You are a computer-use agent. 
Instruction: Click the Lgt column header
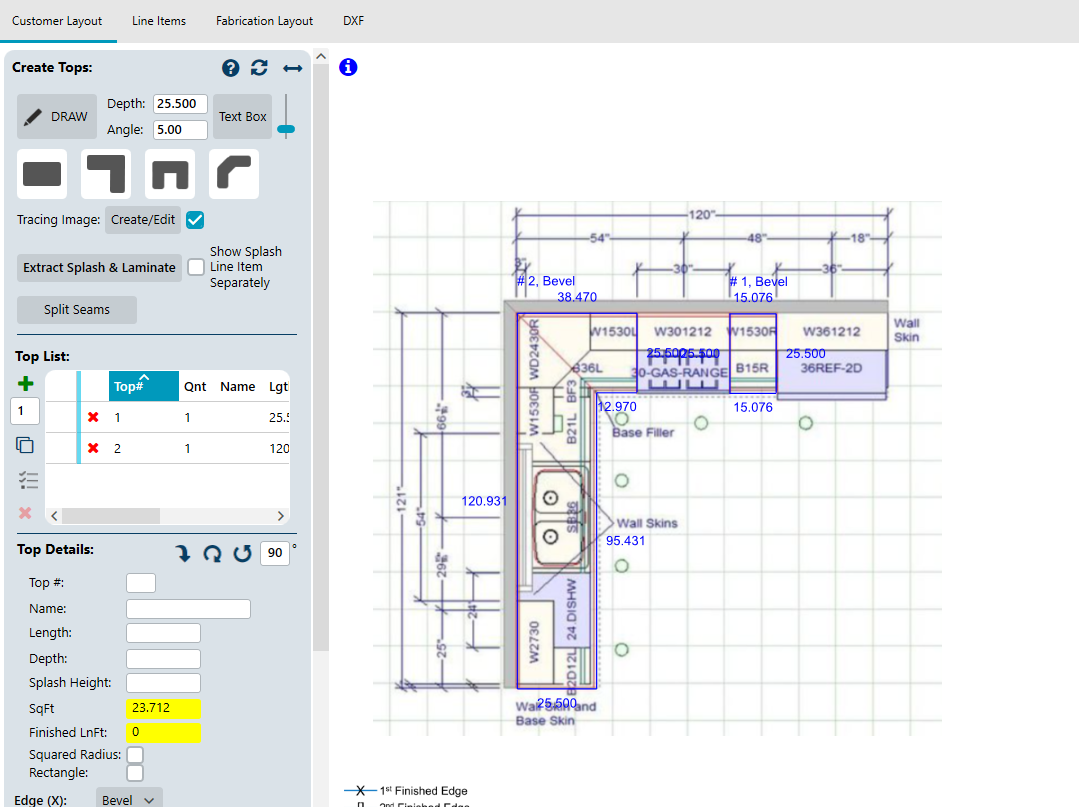278,387
